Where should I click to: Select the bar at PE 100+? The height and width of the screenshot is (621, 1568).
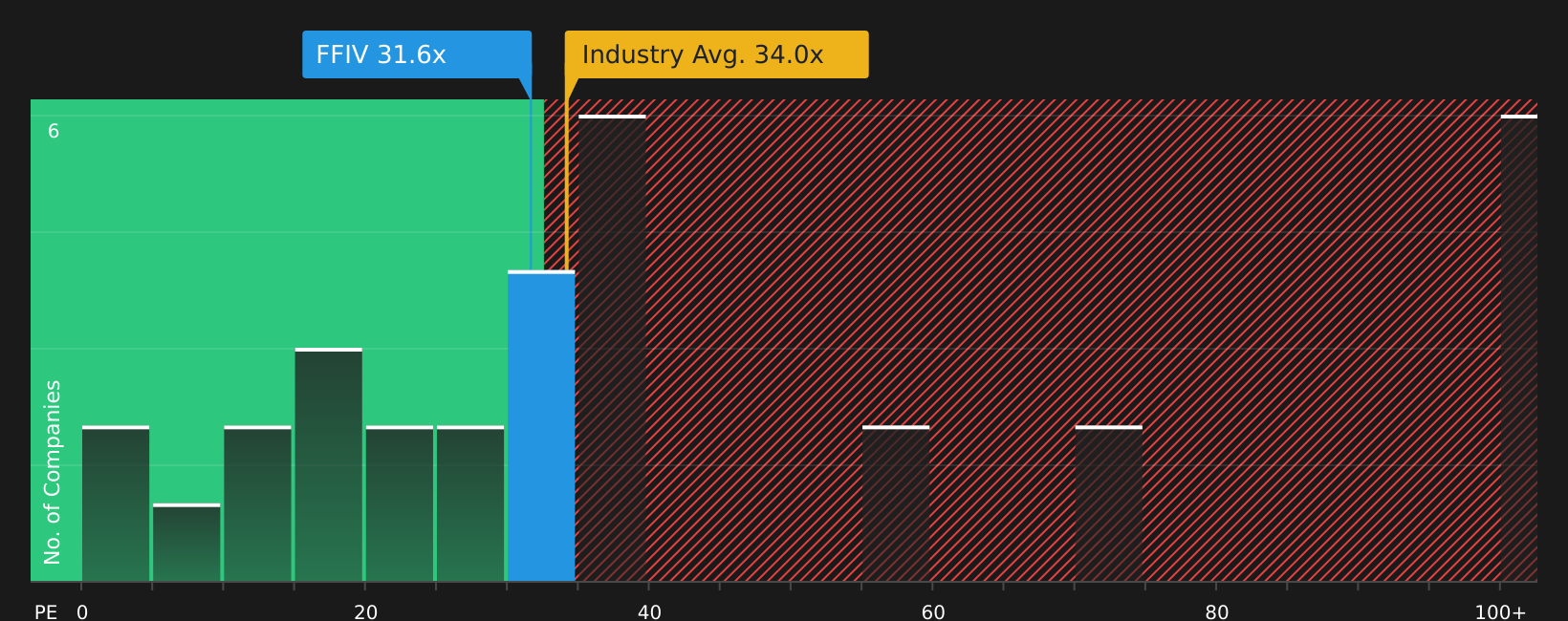(1519, 348)
